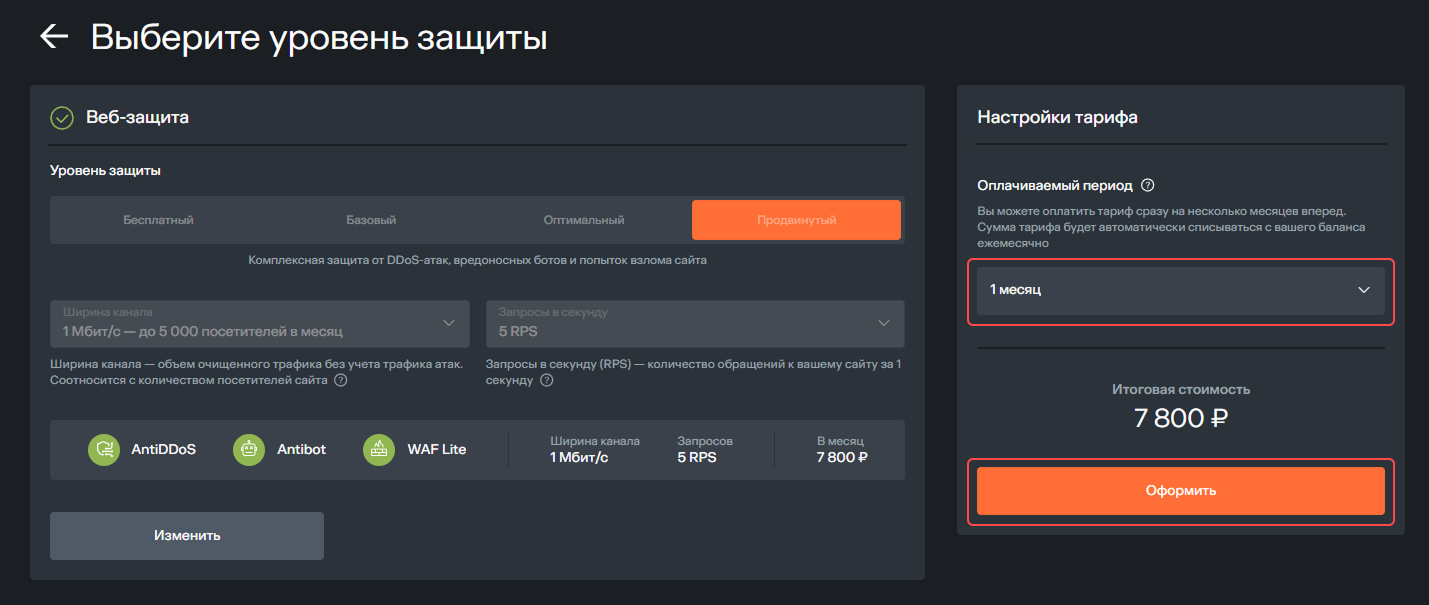
Task: Click the Веб-защита section title
Action: 138,118
